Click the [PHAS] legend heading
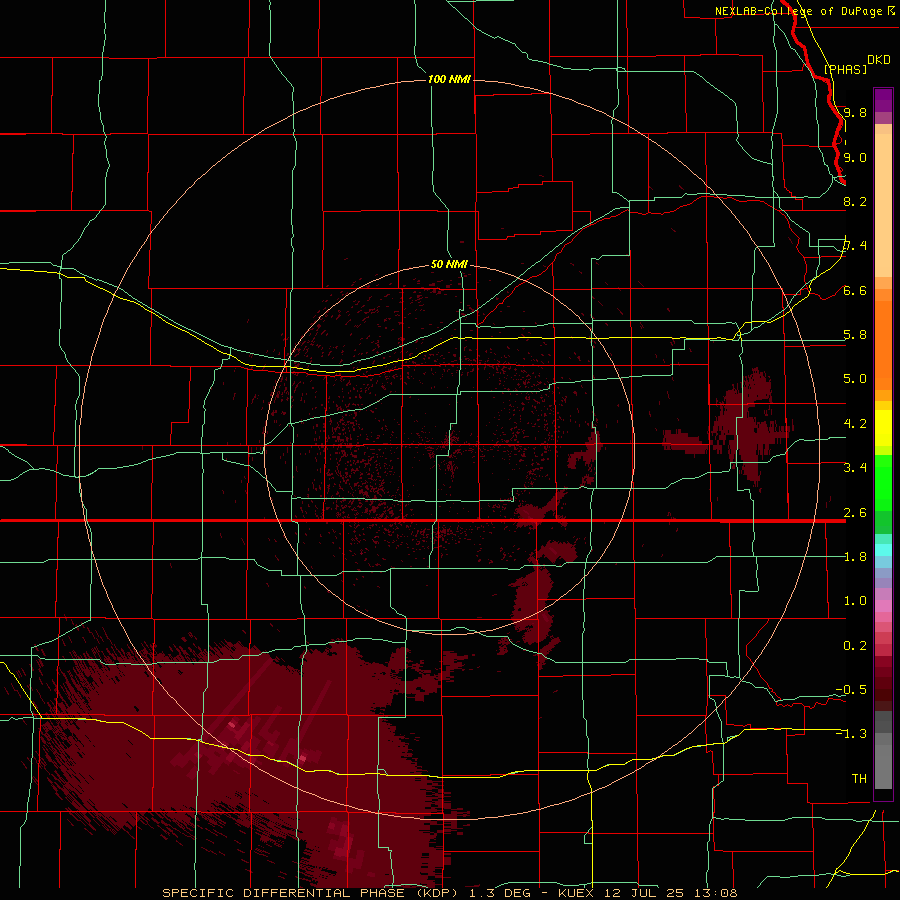Image resolution: width=900 pixels, height=900 pixels. pos(845,69)
